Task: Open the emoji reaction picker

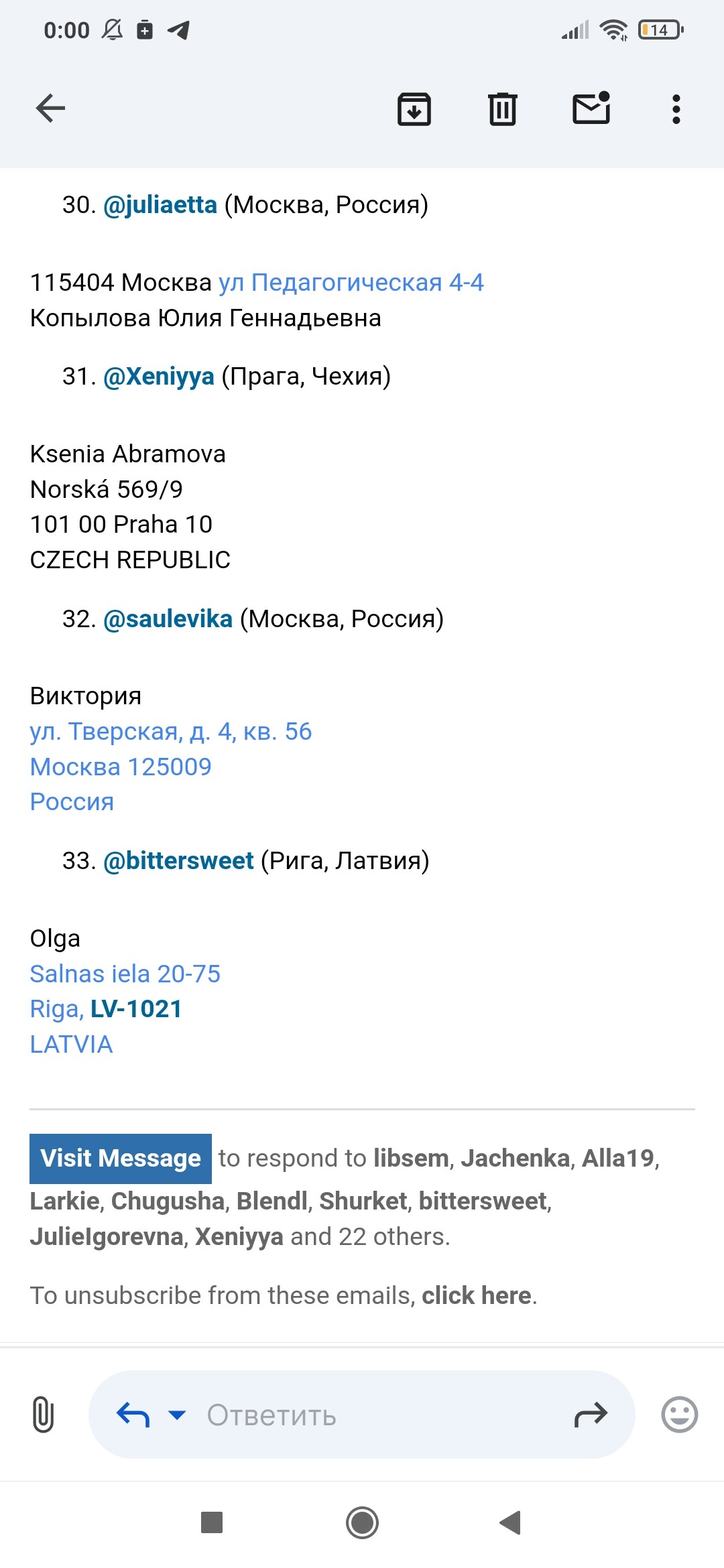Action: pyautogui.click(x=679, y=1415)
